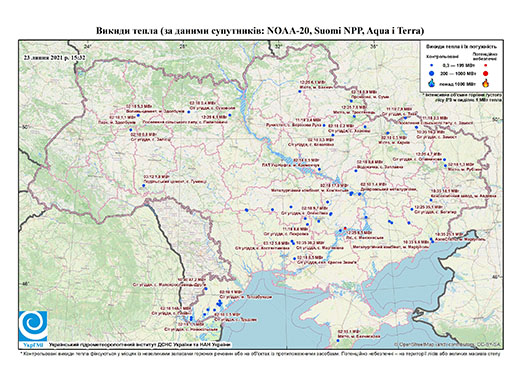Click the map title mentioning NOAA-20 satellites
The image size is (520, 368).
260,31
